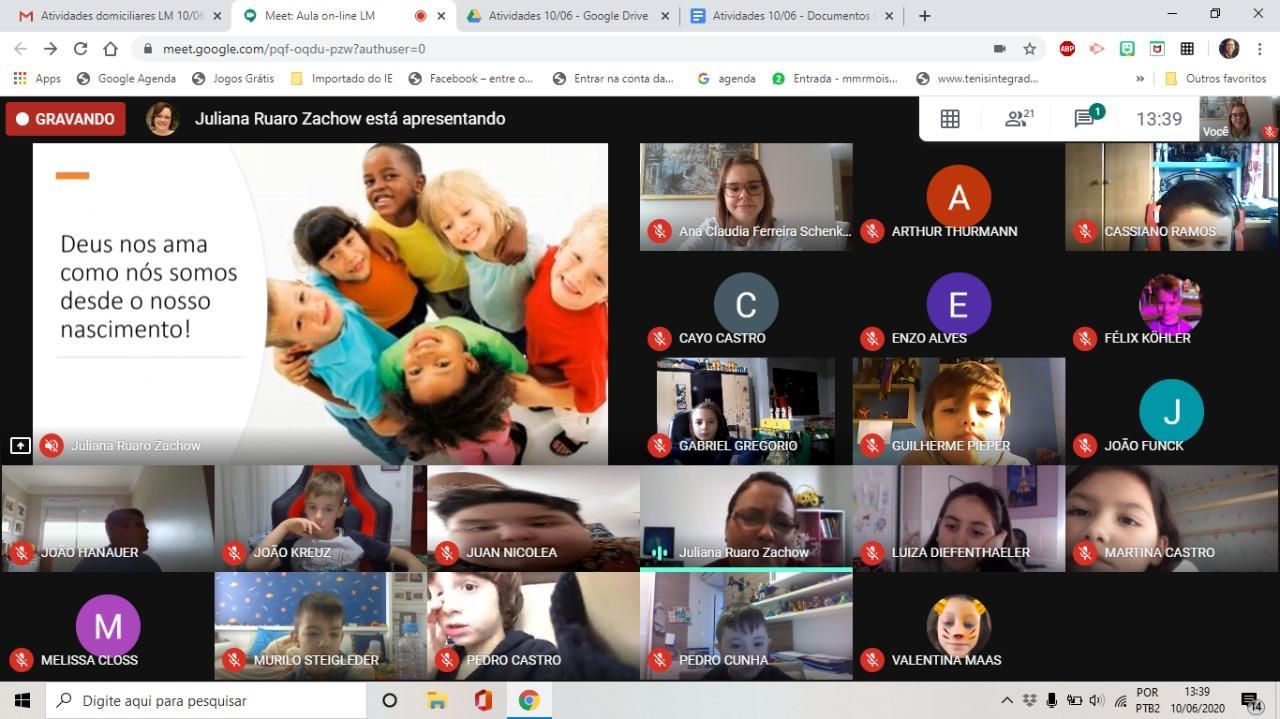Screen dimensions: 1280x719
Task: Reload the Meet page
Action: pyautogui.click(x=81, y=49)
